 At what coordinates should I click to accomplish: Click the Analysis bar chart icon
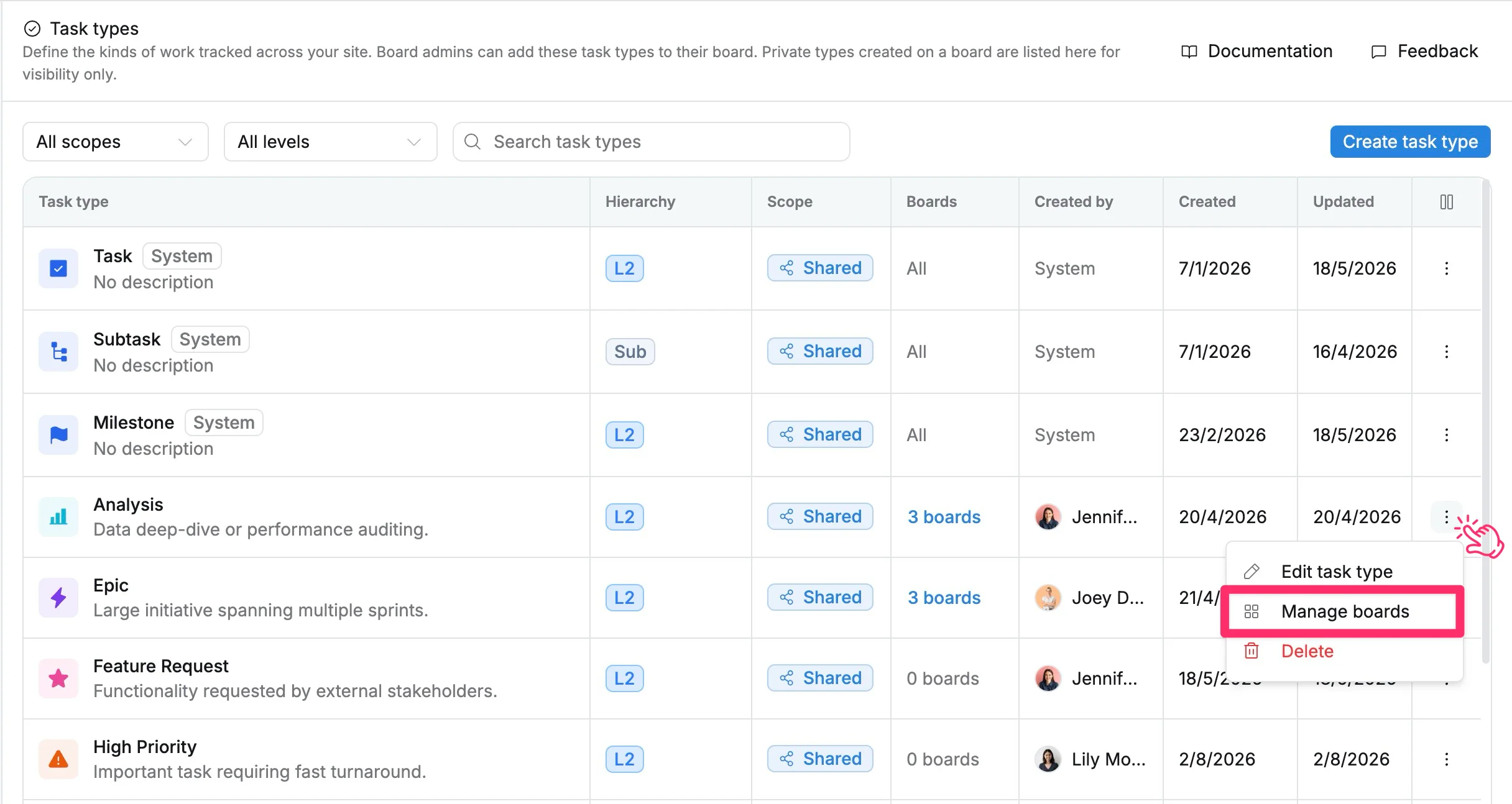point(58,517)
